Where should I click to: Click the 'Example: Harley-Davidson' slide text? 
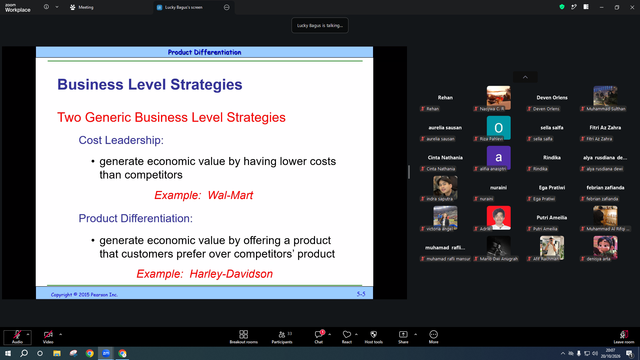pyautogui.click(x=204, y=273)
